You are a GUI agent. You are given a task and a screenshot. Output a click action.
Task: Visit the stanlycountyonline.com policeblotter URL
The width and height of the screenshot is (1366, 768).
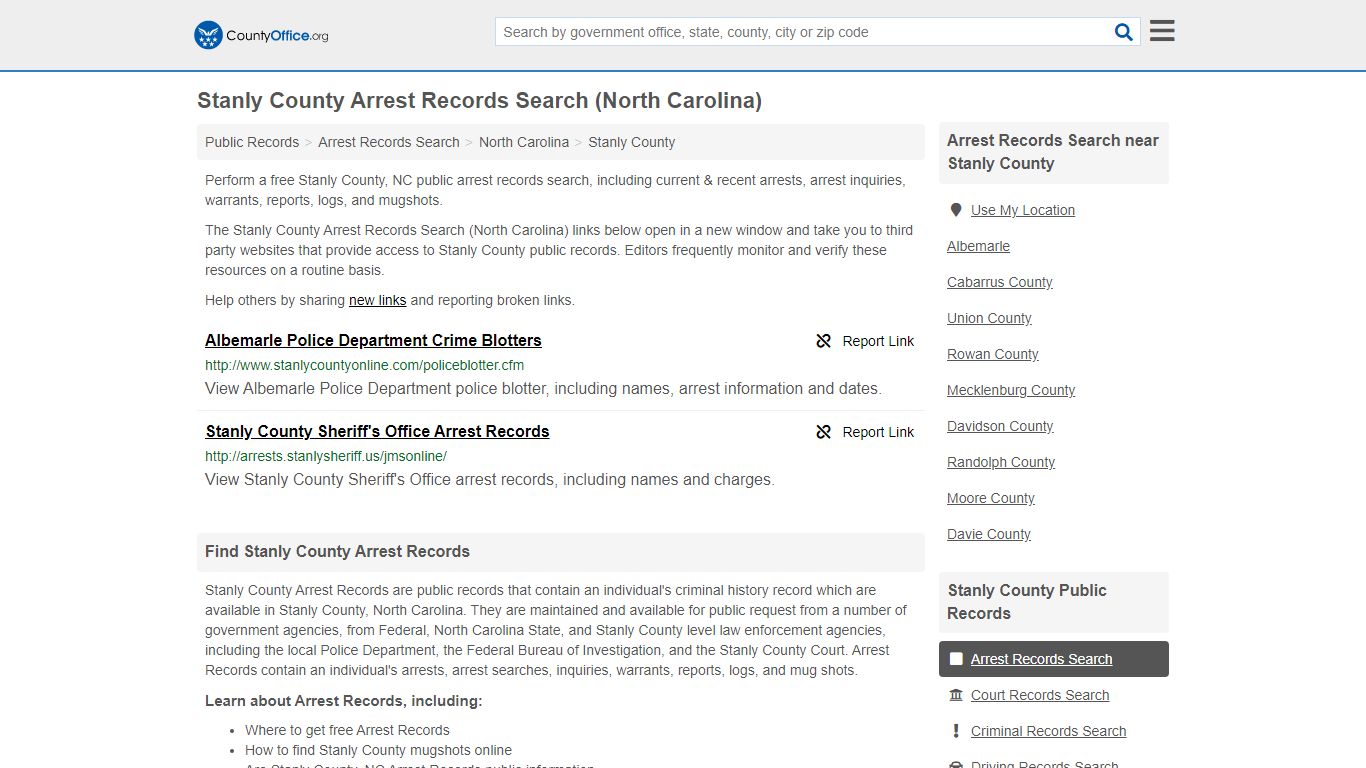(x=364, y=365)
